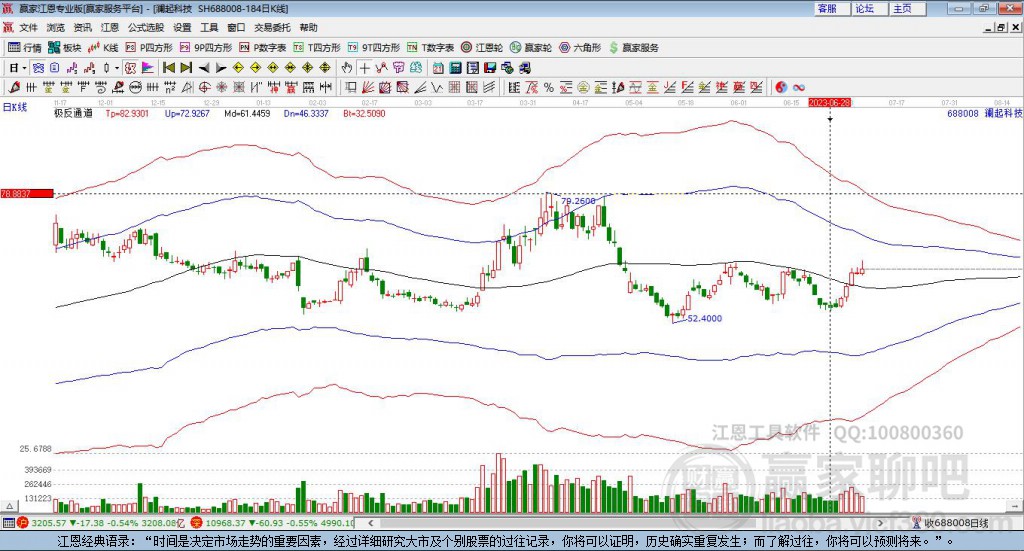Click the infinity symbol tool icon
Image resolution: width=1024 pixels, height=551 pixels.
(799, 87)
